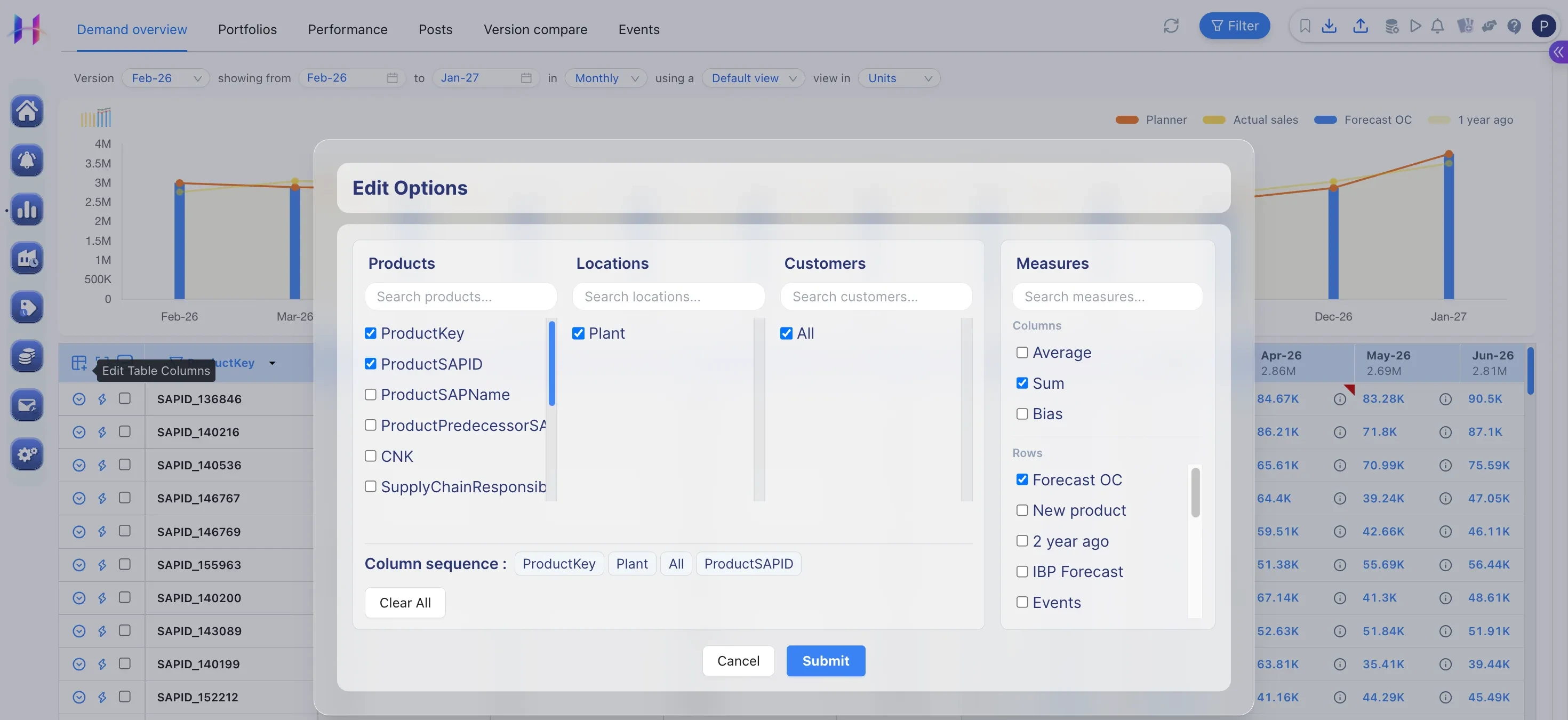Open the Units dropdown
Viewport: 1568px width, 720px height.
coord(899,78)
